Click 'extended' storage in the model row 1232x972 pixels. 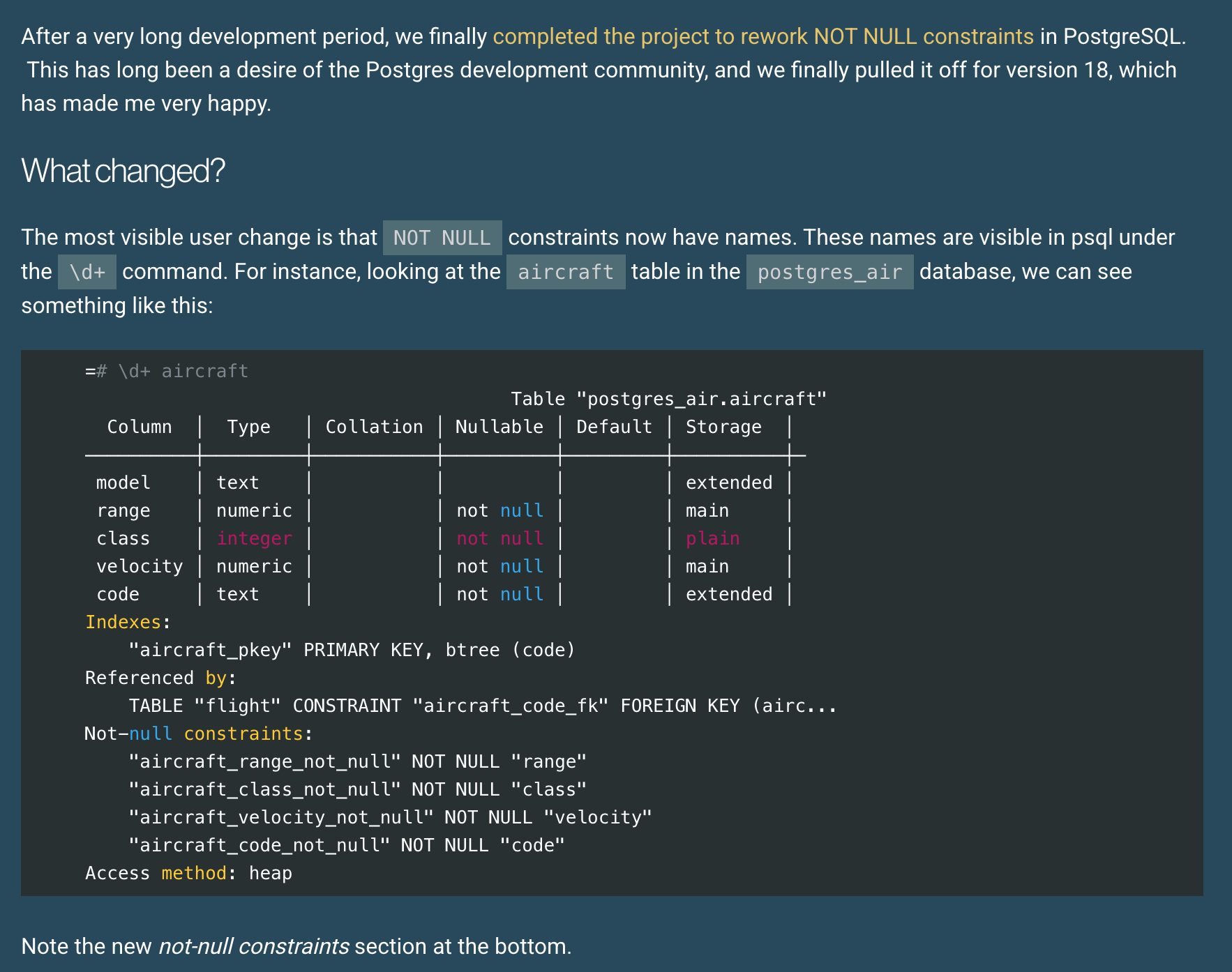pos(730,483)
